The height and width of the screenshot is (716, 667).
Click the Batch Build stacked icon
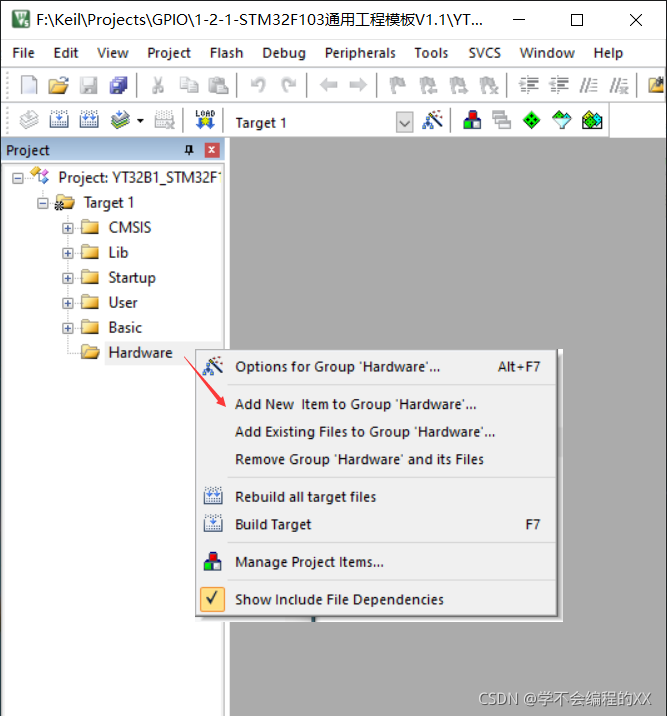click(x=120, y=121)
